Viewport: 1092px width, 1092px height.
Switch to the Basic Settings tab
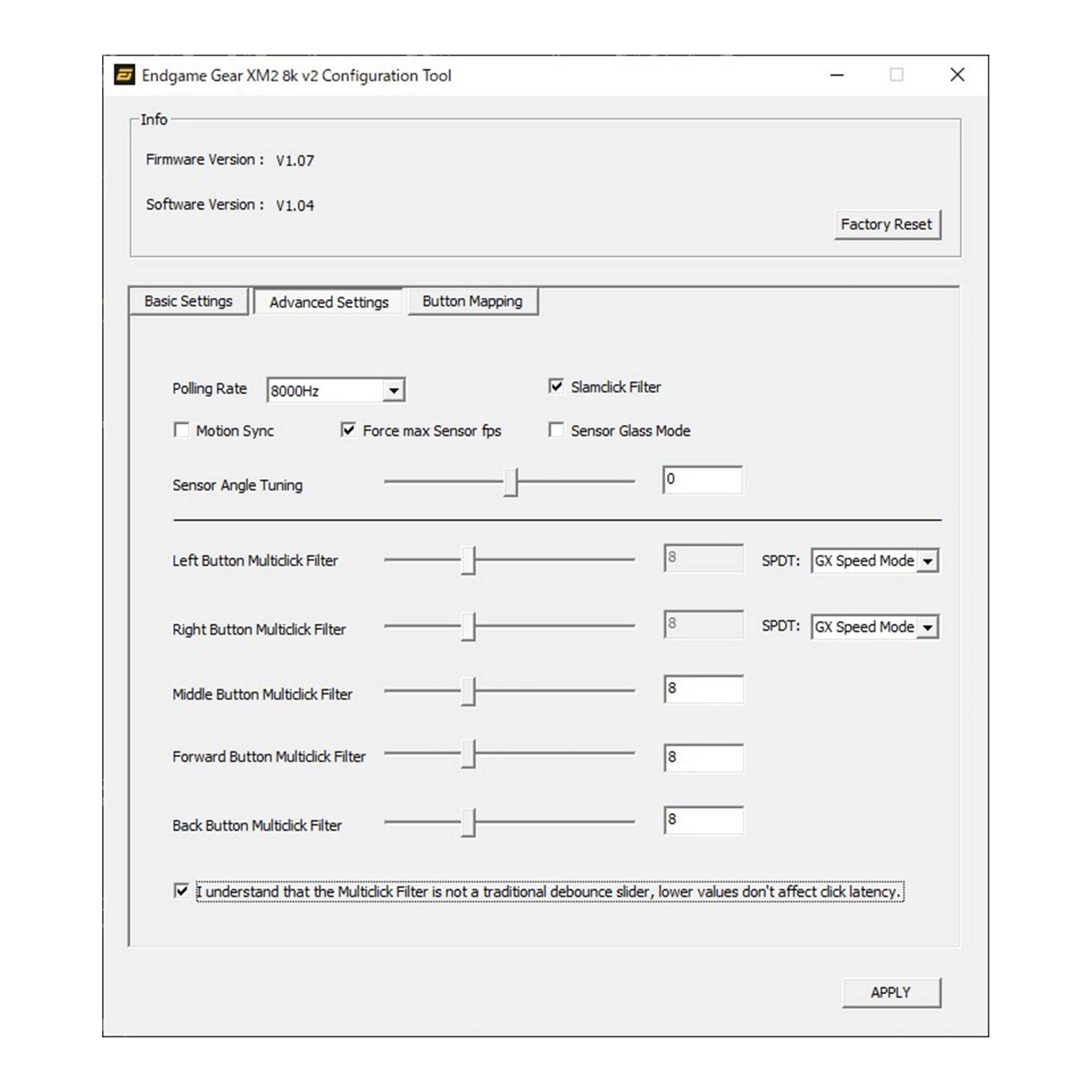(x=188, y=301)
